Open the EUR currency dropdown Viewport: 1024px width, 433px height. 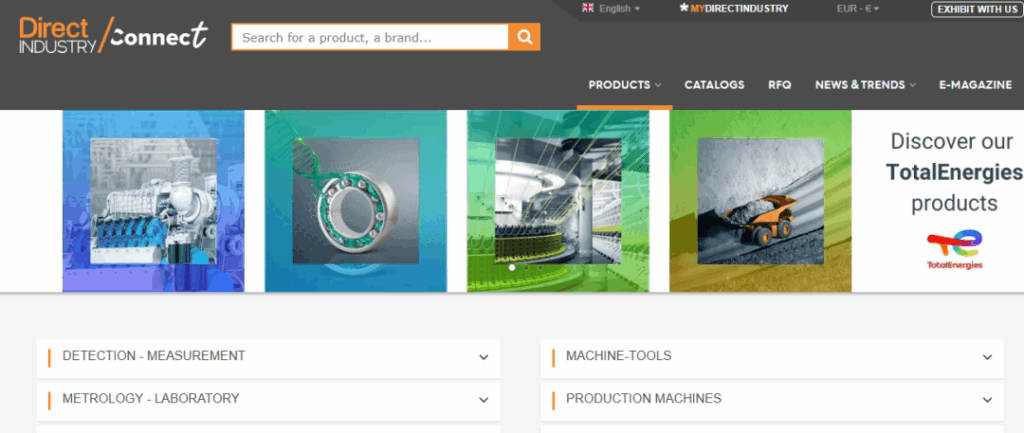(858, 9)
